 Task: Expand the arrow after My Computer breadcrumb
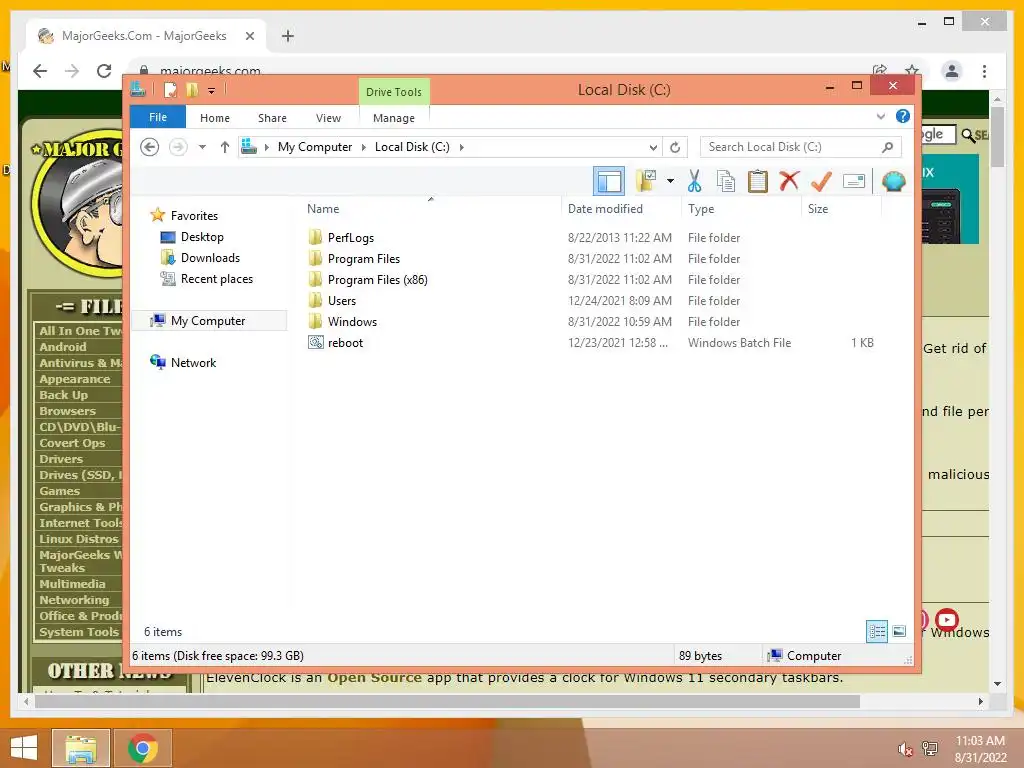point(364,148)
